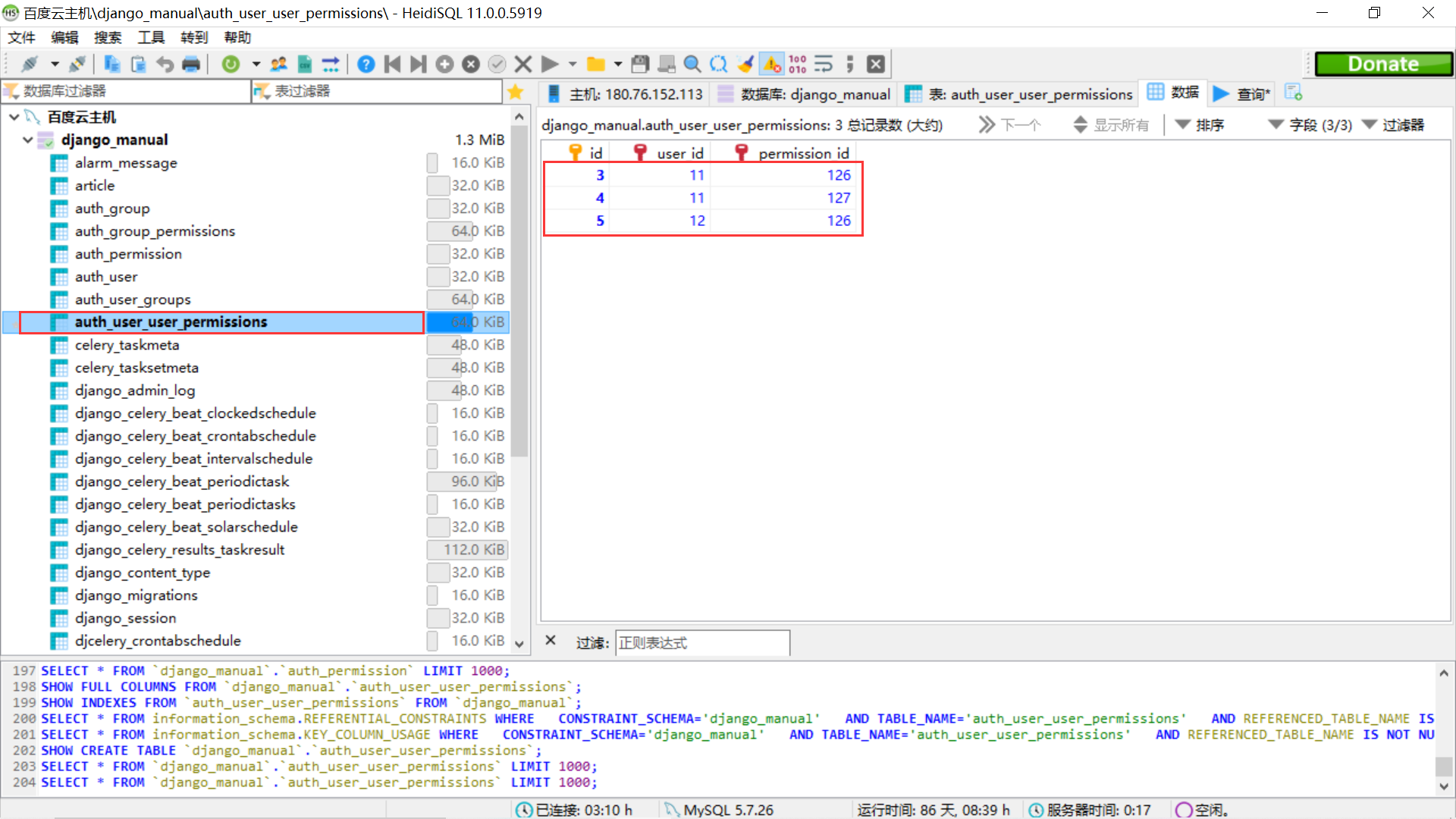The height and width of the screenshot is (819, 1456).
Task: Click the green refresh icon
Action: [x=231, y=64]
